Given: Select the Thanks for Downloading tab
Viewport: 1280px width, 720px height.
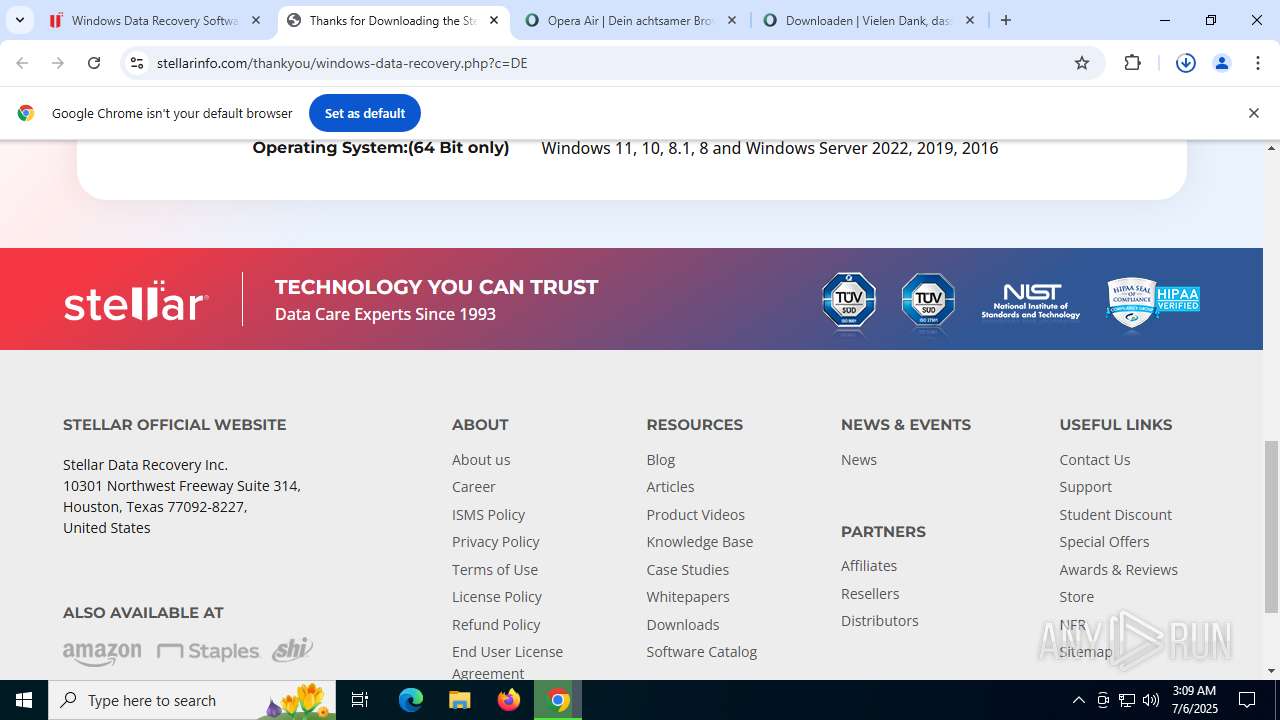Looking at the screenshot, I should (394, 20).
